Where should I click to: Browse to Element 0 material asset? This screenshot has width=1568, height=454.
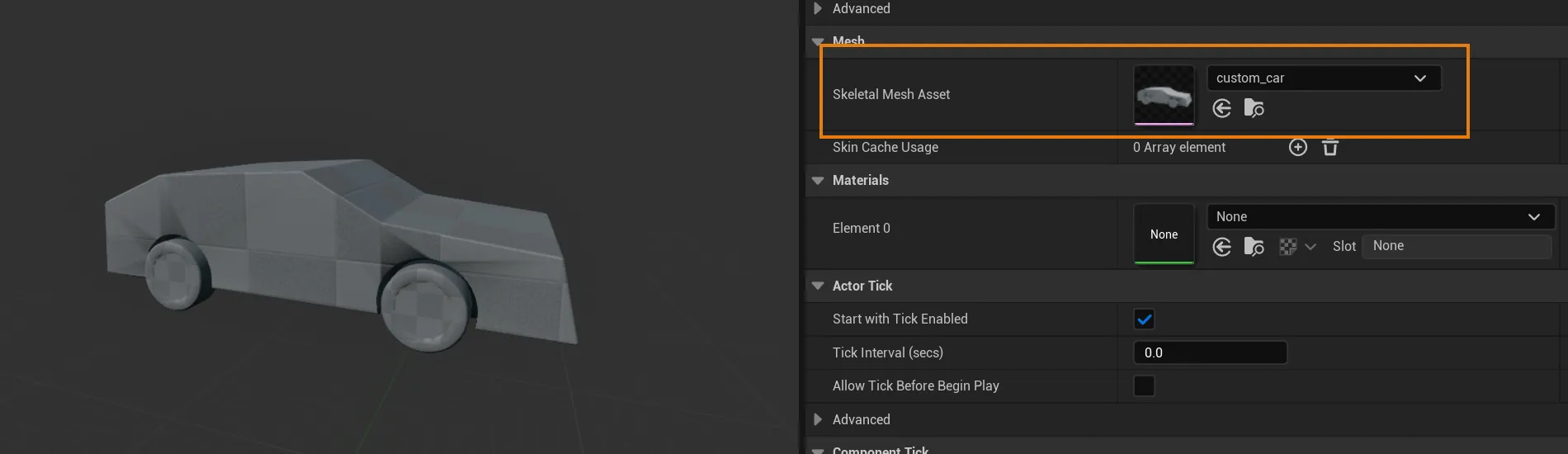pos(1254,247)
